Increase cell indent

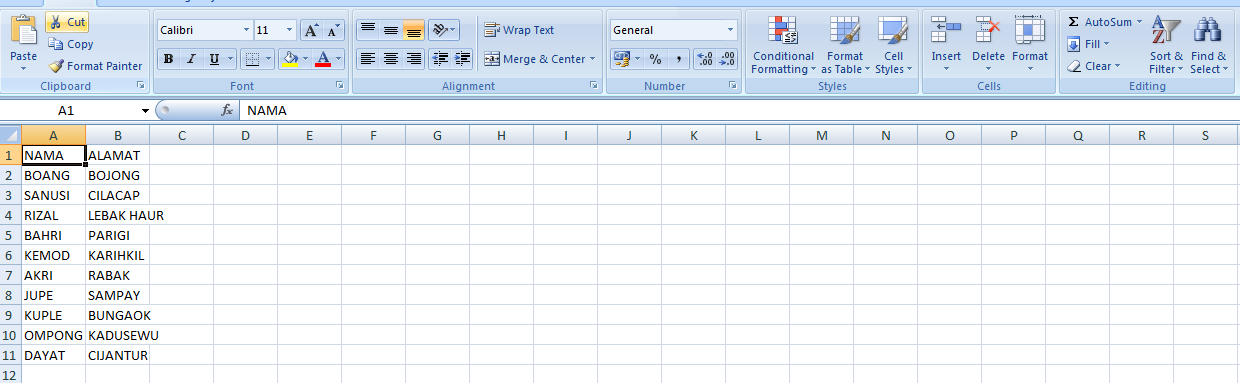click(463, 59)
